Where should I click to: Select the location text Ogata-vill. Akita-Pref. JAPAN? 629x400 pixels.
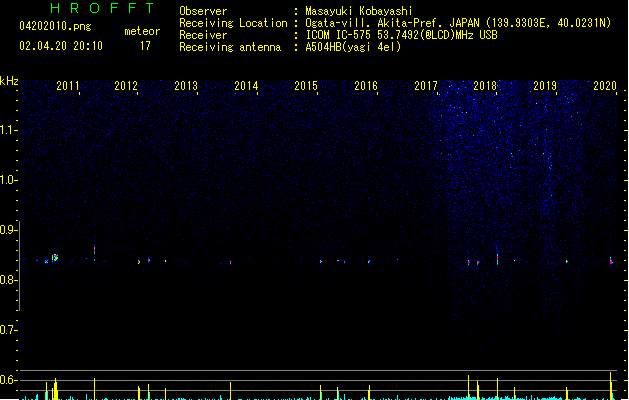[x=392, y=23]
